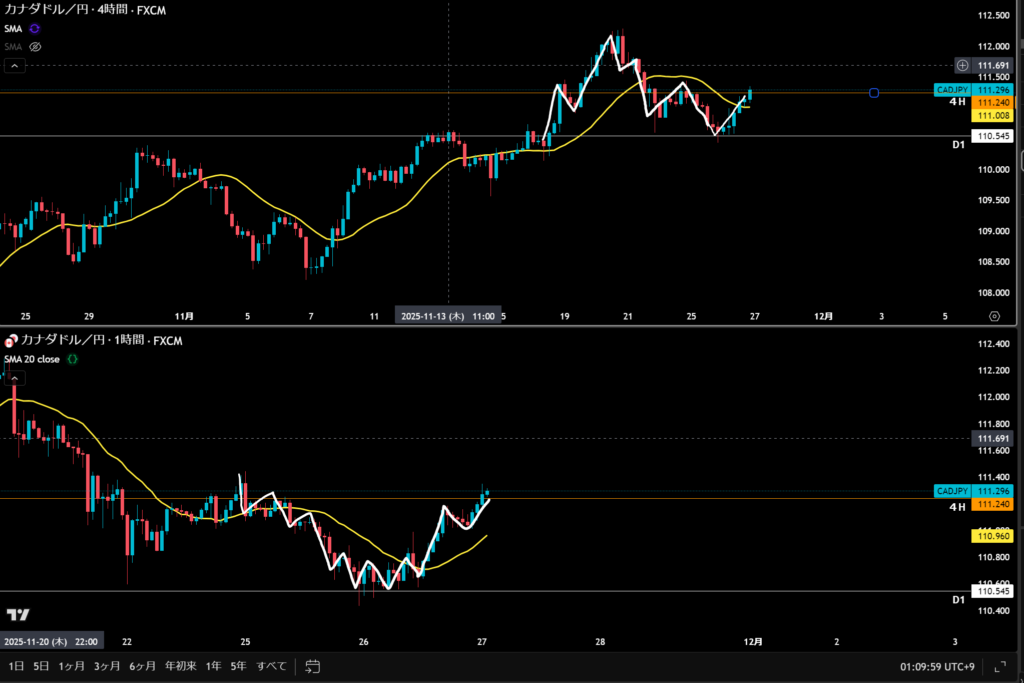The width and height of the screenshot is (1024, 683).
Task: Click the flag icon before lower chart title
Action: pos(10,341)
